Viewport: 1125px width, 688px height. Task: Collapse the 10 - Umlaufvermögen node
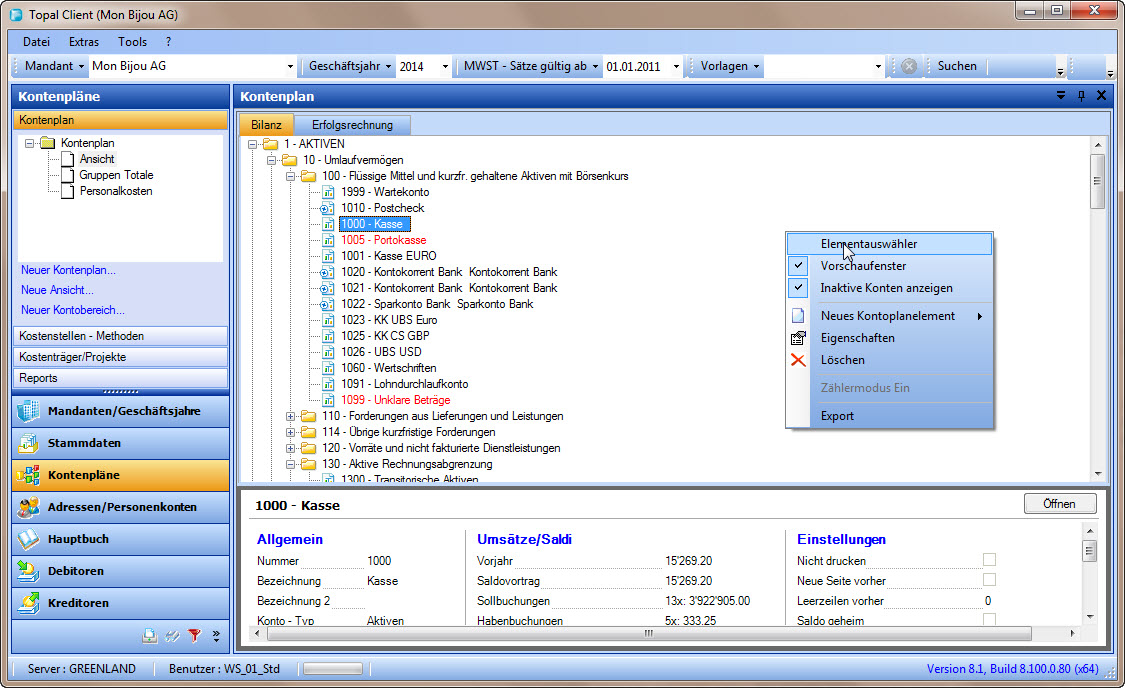pos(272,160)
